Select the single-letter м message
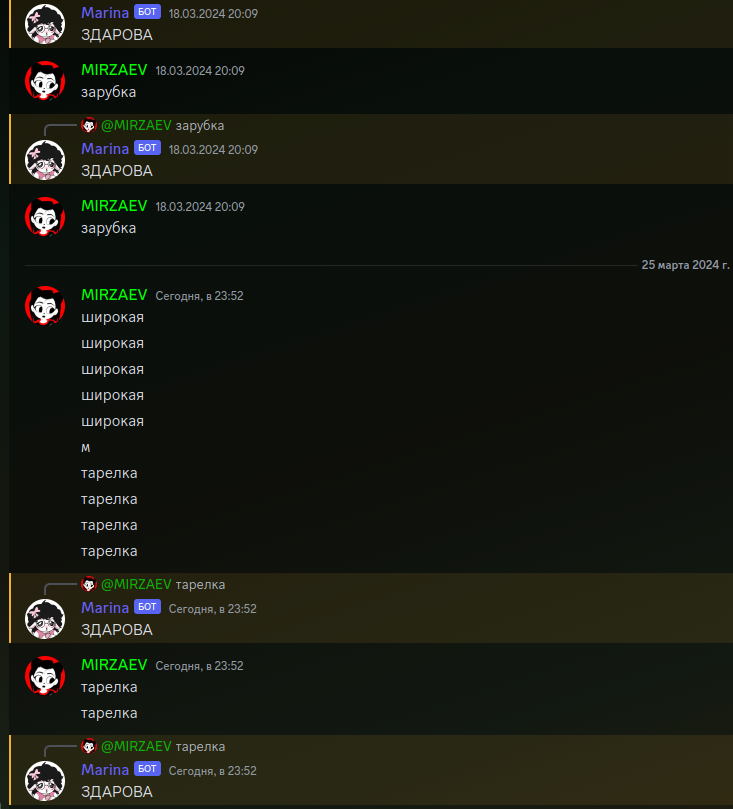The height and width of the screenshot is (809, 733). [86, 447]
